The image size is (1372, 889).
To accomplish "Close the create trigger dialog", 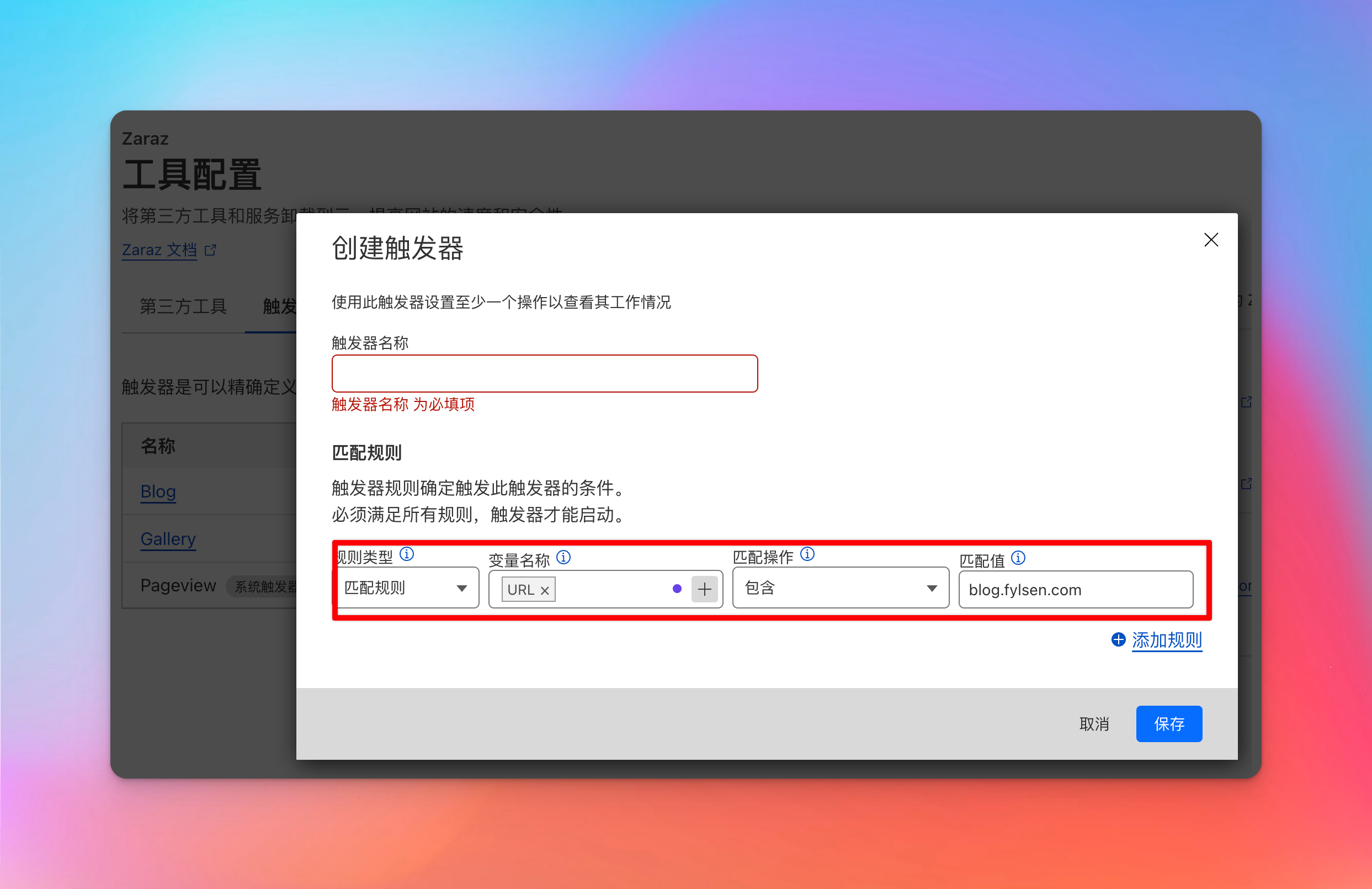I will click(x=1211, y=240).
